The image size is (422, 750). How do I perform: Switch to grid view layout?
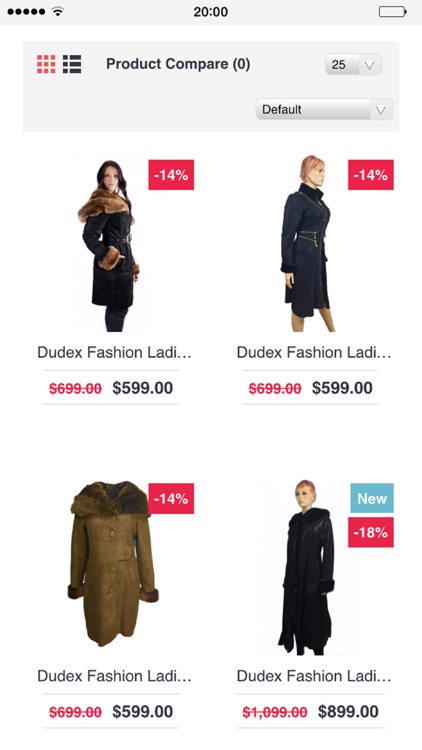(x=46, y=64)
